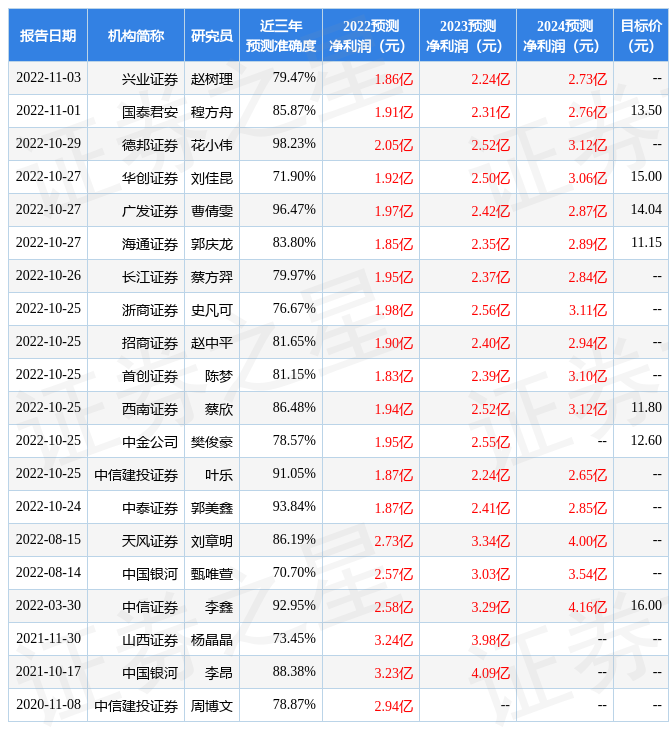Image resolution: width=669 pixels, height=730 pixels.
Task: Click the 目标价 column header
Action: 641,35
